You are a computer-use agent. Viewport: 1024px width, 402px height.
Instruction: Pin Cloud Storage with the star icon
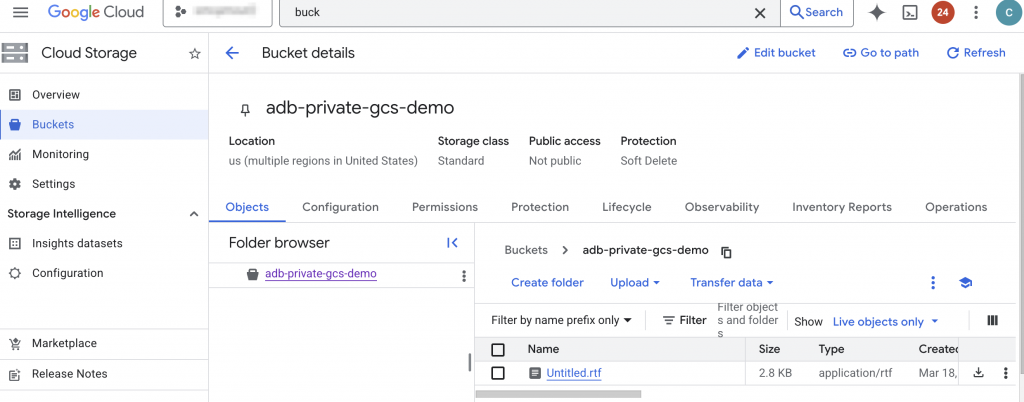pos(195,53)
